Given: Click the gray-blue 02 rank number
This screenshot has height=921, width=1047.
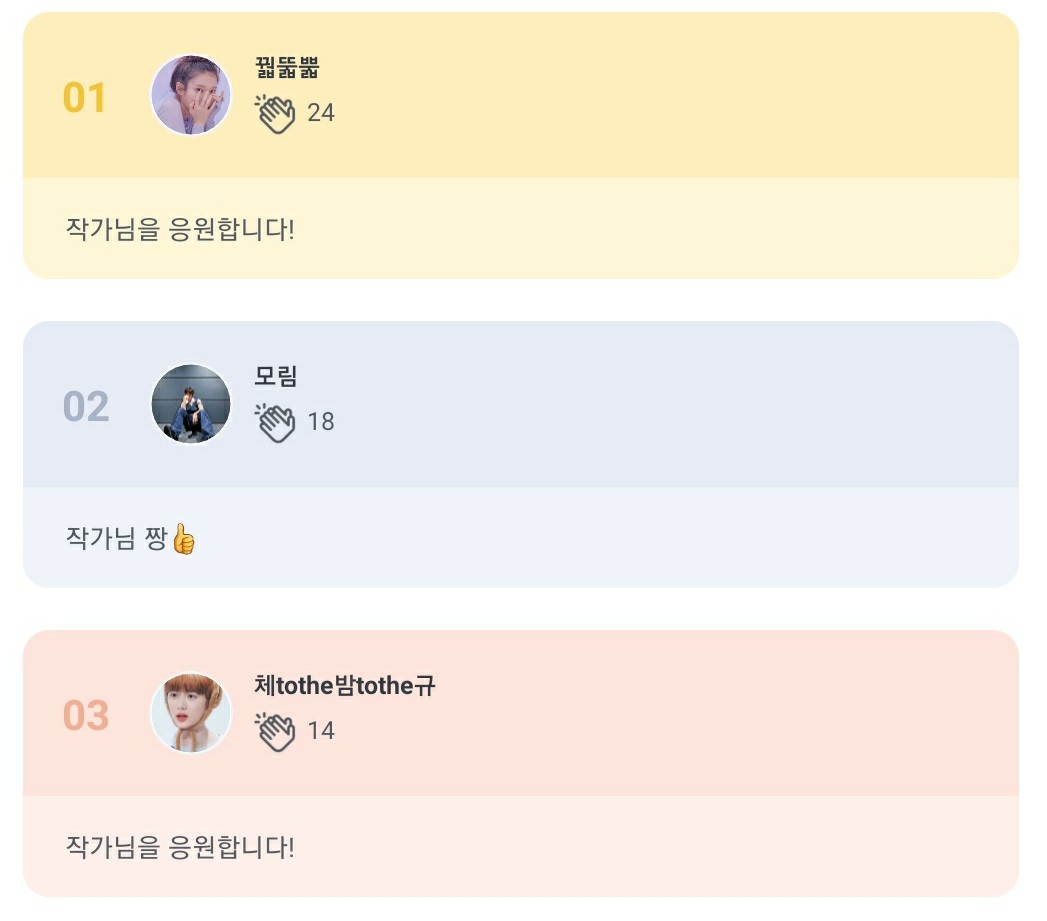Looking at the screenshot, I should pyautogui.click(x=85, y=407).
